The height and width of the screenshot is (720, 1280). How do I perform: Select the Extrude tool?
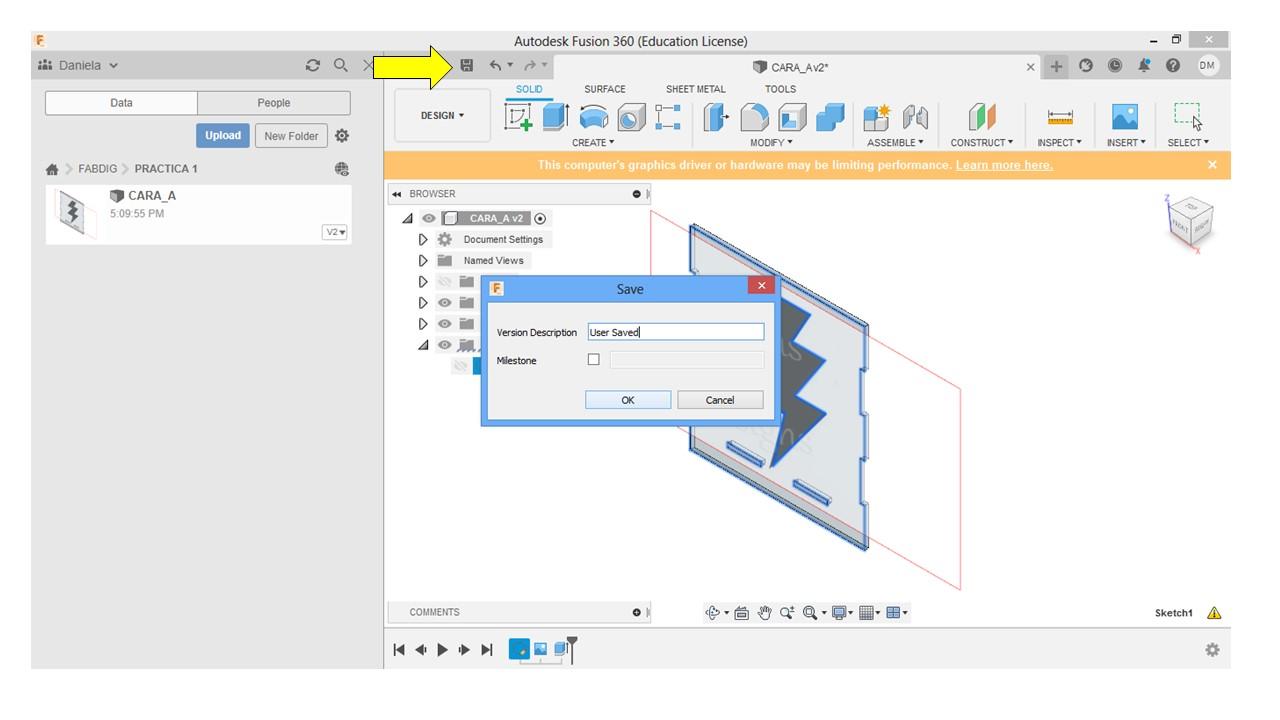click(x=555, y=118)
